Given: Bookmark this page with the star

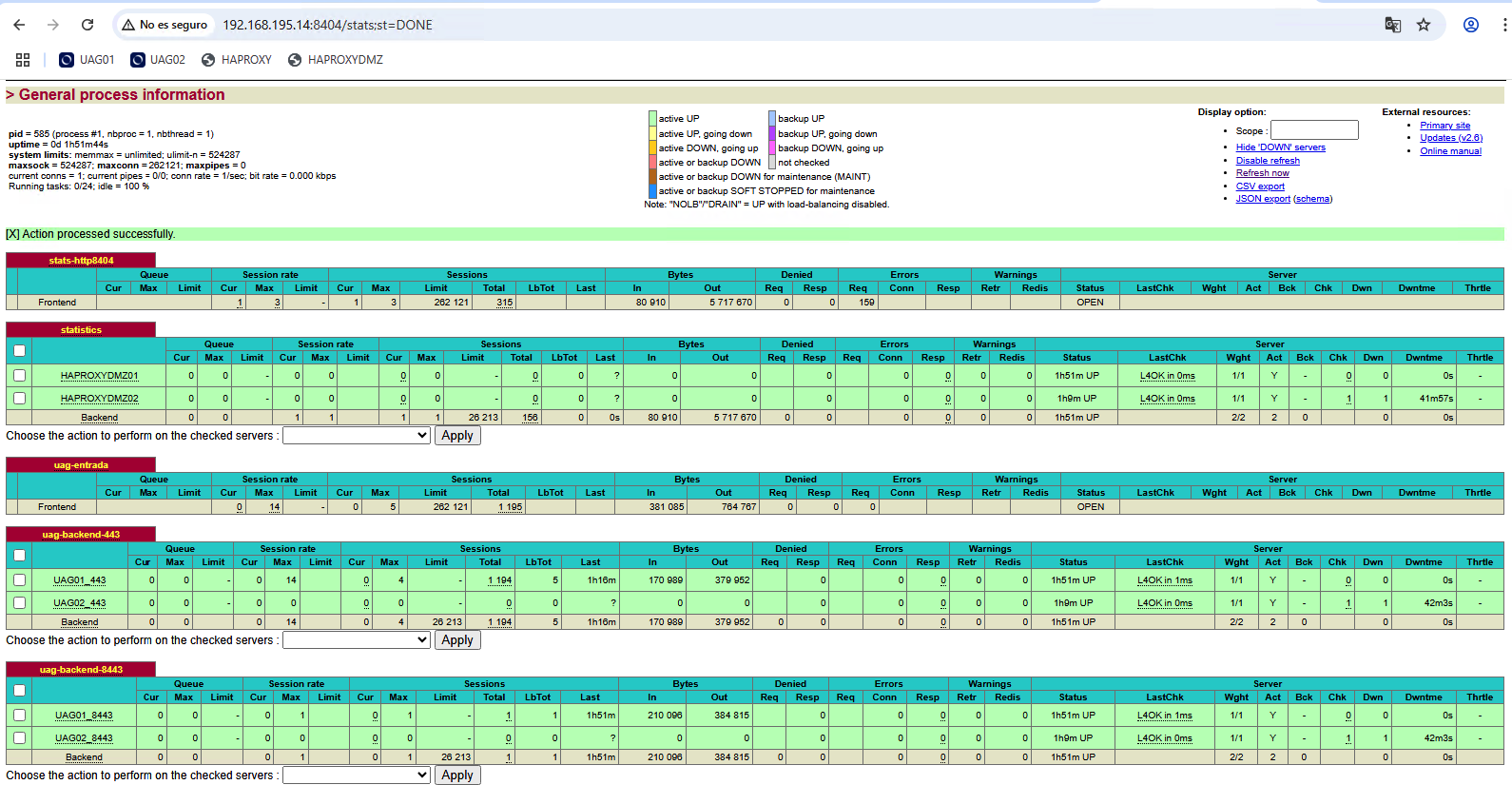Looking at the screenshot, I should [x=1424, y=25].
